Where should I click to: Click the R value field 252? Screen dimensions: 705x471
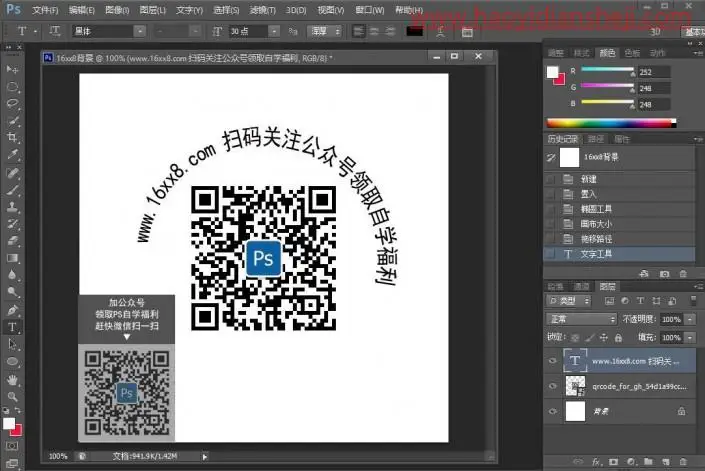click(x=654, y=72)
